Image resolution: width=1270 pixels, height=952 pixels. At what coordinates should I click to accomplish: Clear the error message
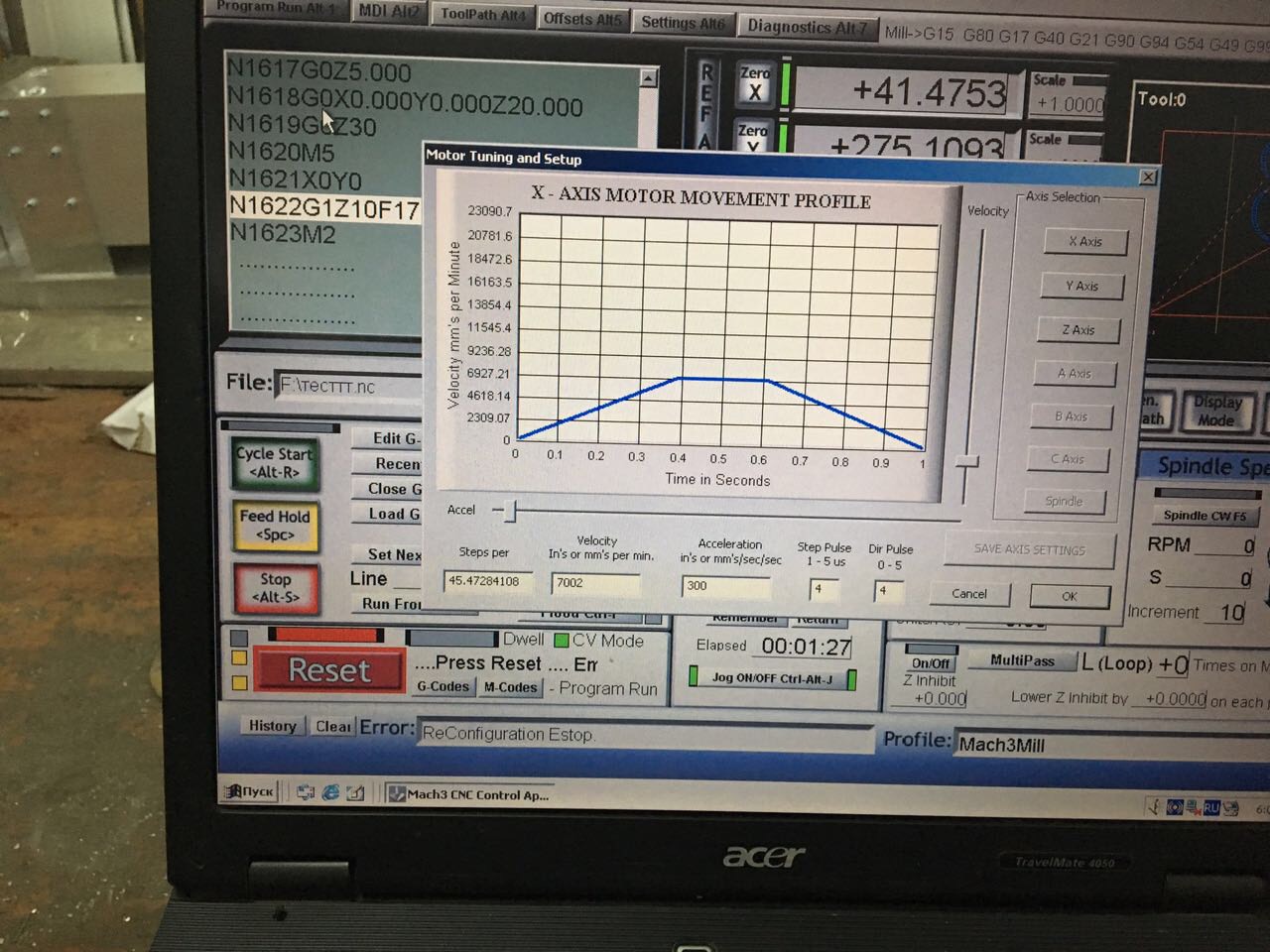click(332, 727)
